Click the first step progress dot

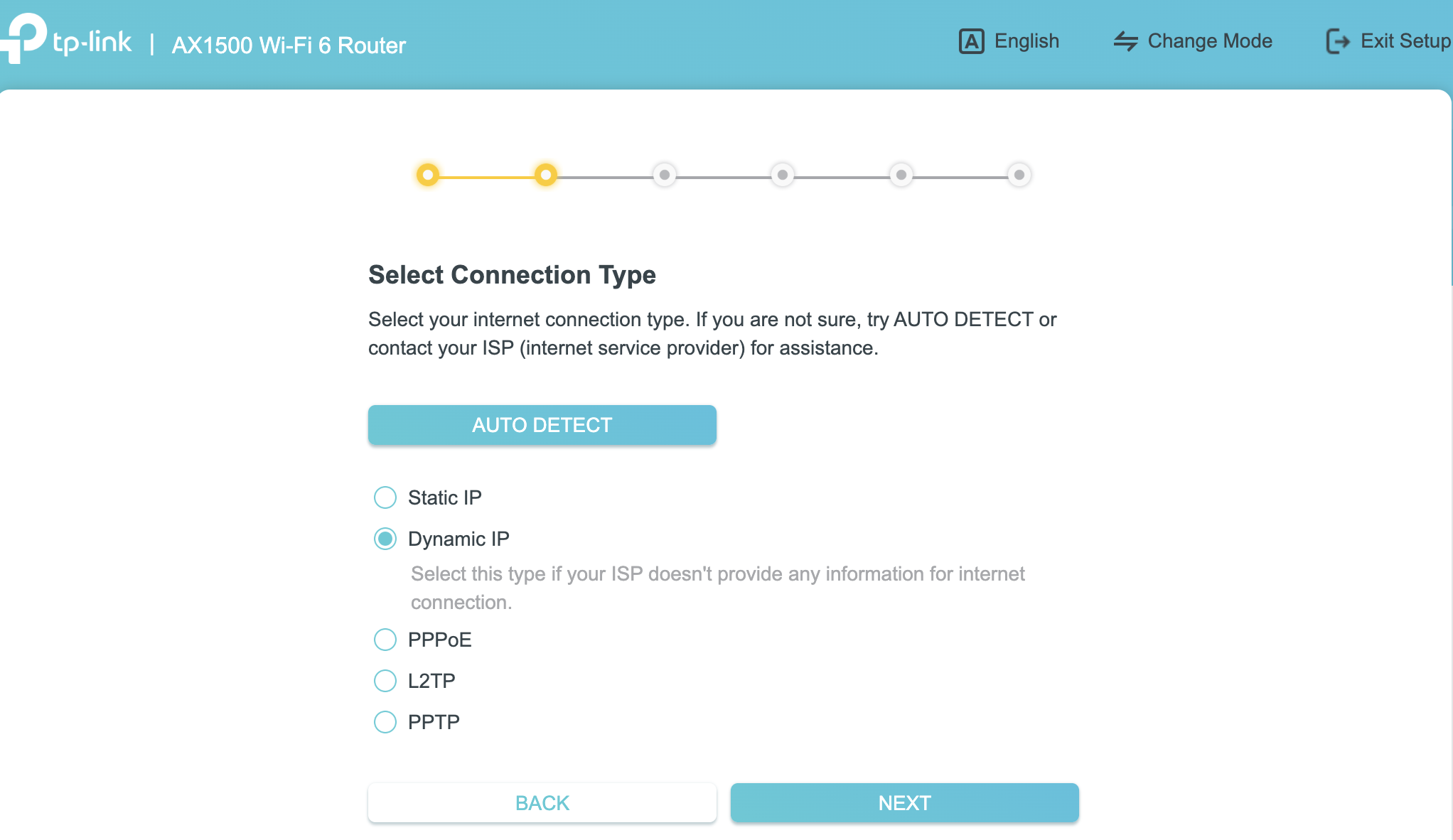coord(428,175)
